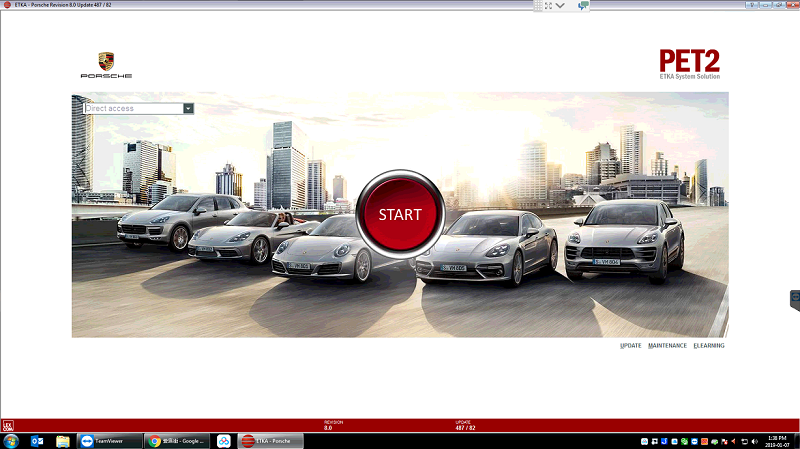Open the remote session chat icon
Screen dimensions: 800x449
pyautogui.click(x=583, y=6)
